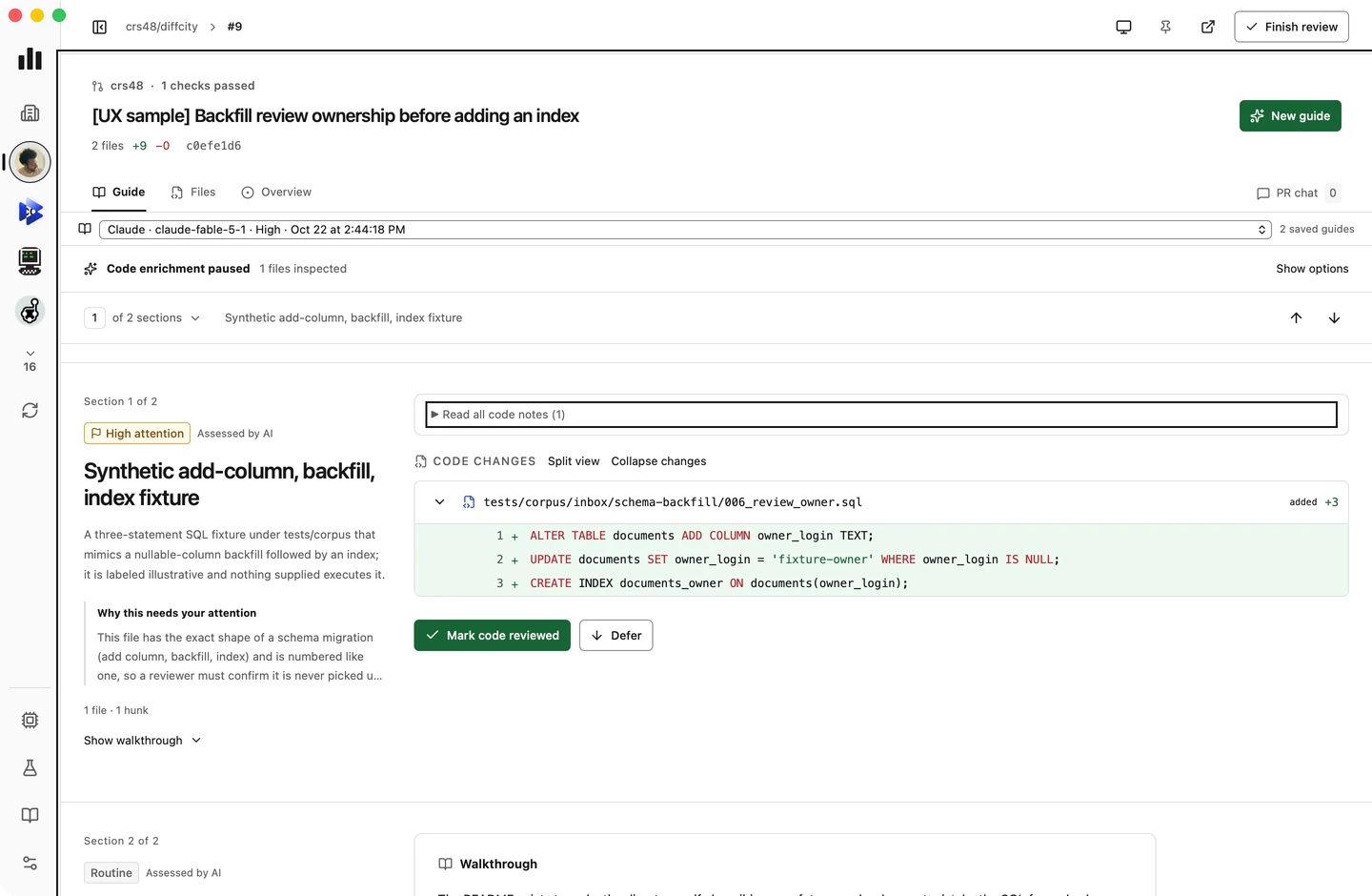Open the flask experiments icon

tap(30, 767)
